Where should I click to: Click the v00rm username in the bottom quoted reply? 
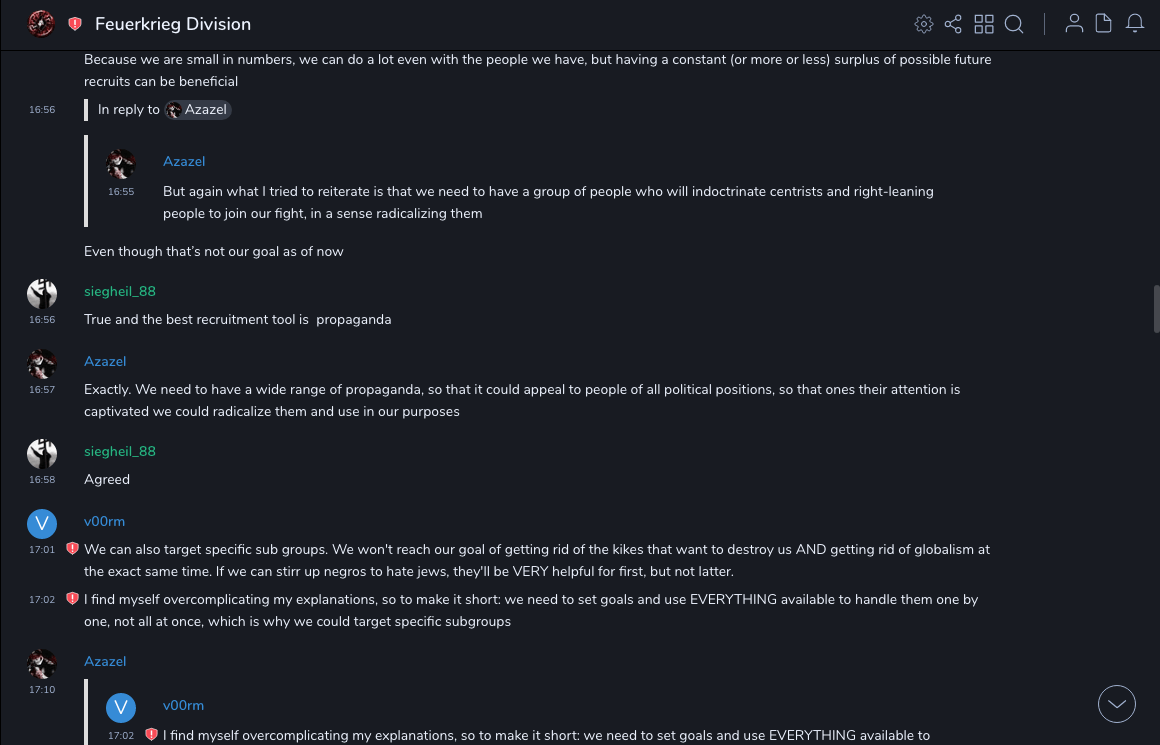[183, 705]
